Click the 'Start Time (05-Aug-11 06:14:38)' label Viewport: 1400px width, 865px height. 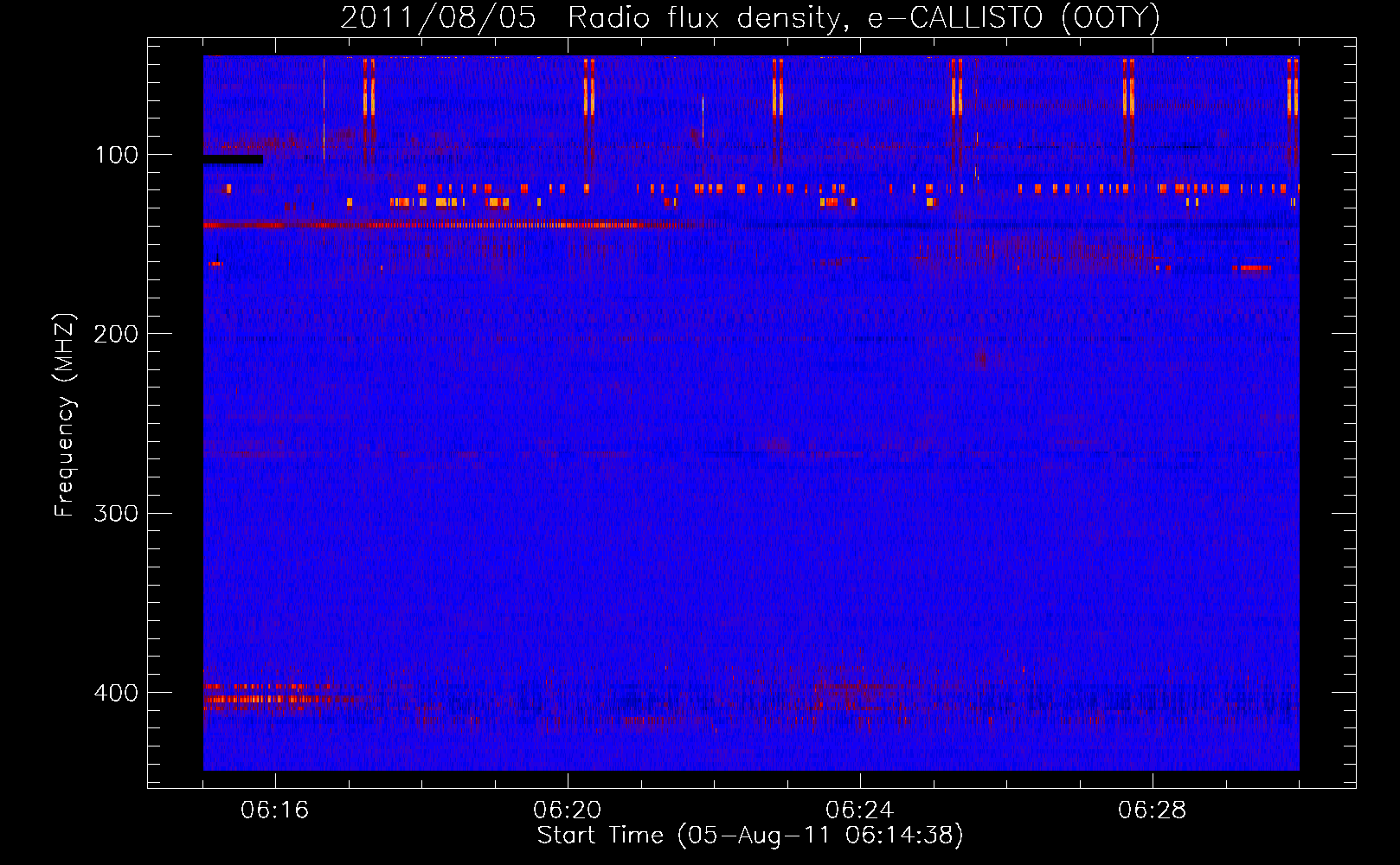(x=750, y=836)
